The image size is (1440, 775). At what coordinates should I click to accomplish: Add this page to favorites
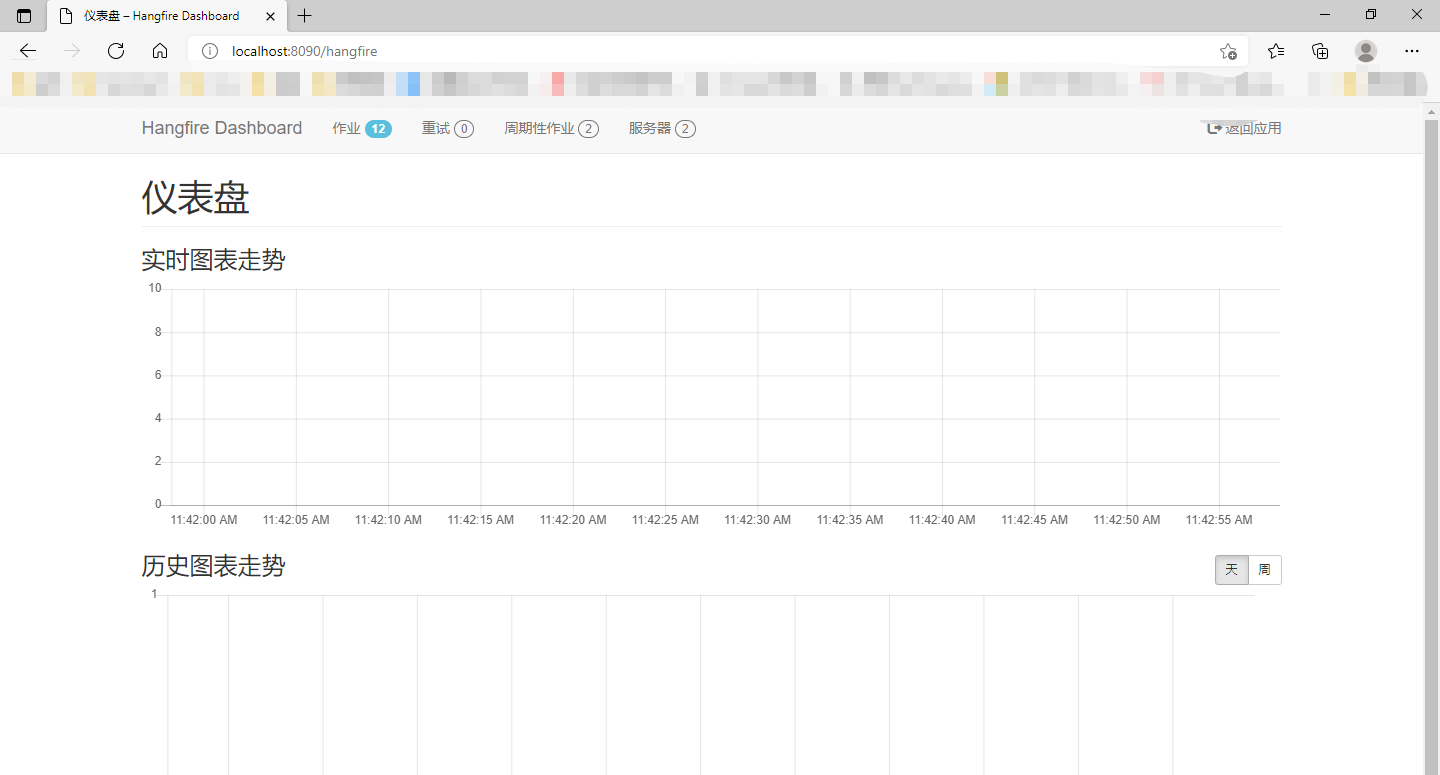(1228, 51)
